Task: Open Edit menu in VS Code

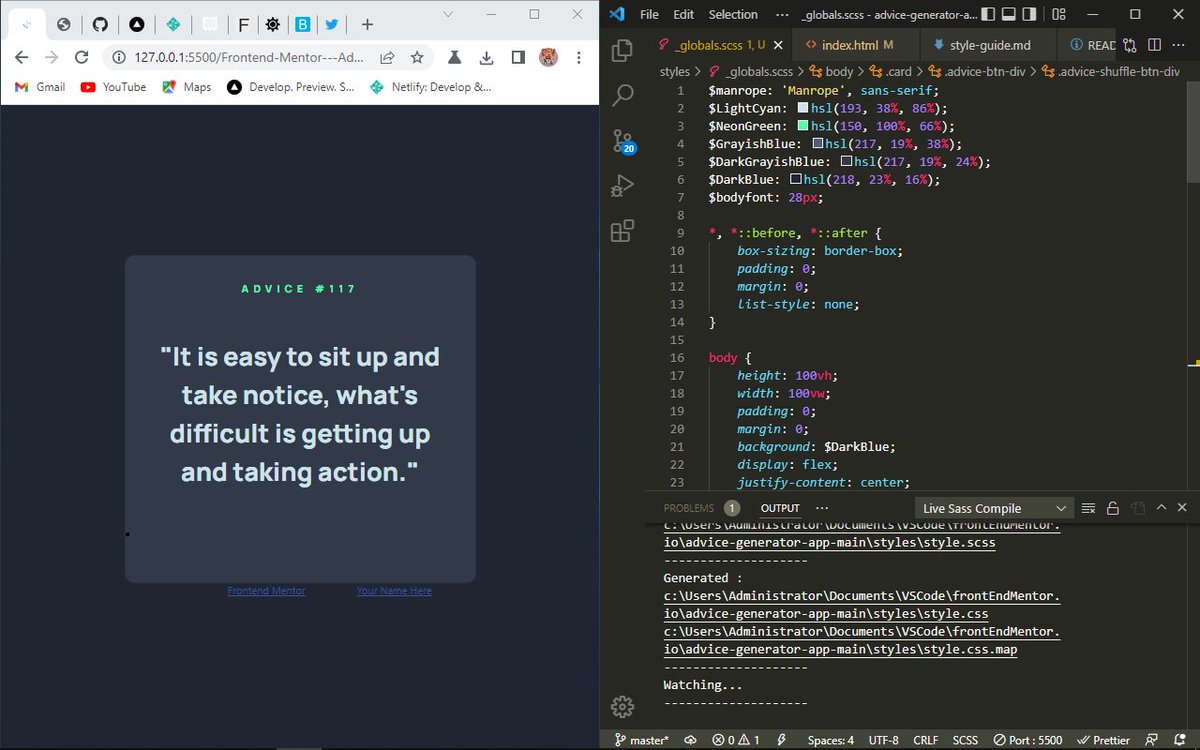Action: [683, 14]
